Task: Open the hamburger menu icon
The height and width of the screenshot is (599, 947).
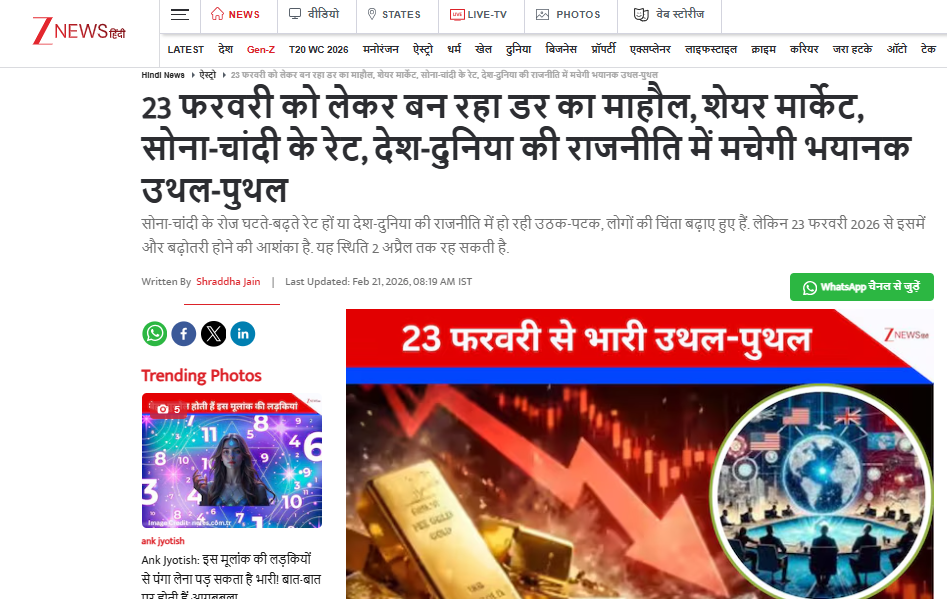Action: (x=179, y=14)
